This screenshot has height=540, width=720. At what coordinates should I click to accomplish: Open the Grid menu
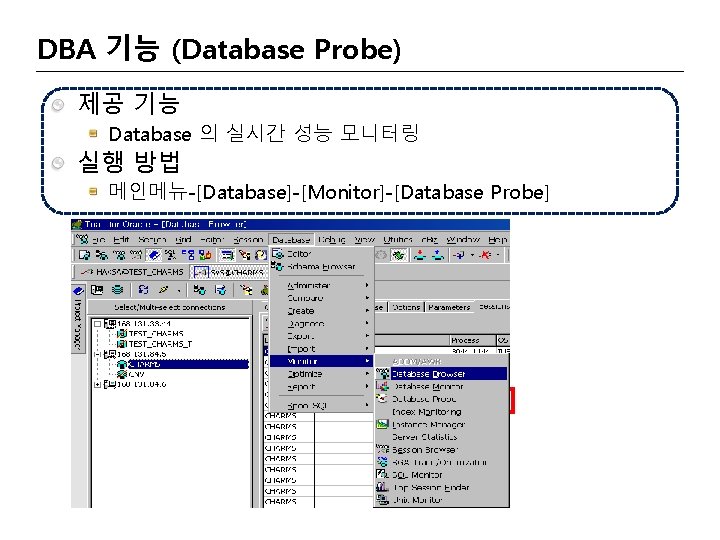pos(183,240)
